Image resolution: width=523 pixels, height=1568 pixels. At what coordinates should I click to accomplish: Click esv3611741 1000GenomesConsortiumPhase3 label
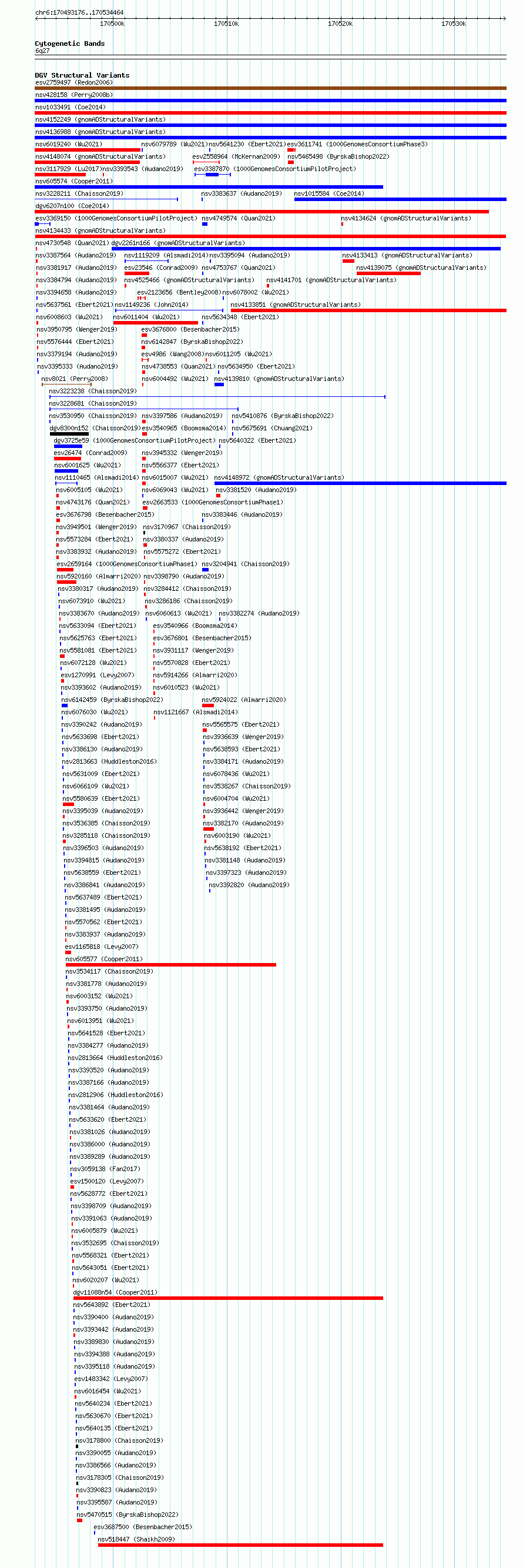(358, 144)
